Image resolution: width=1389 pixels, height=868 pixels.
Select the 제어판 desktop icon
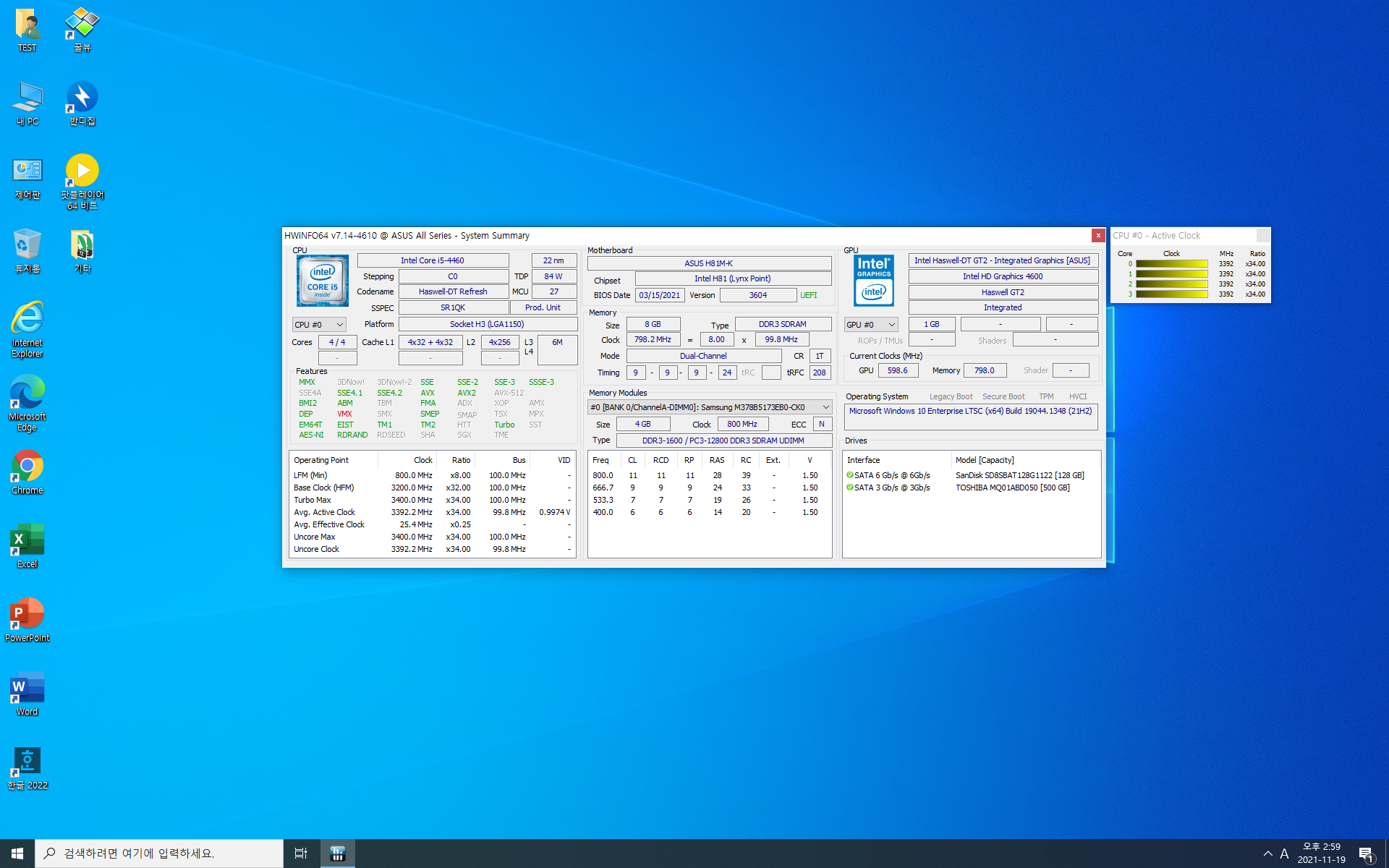27,178
